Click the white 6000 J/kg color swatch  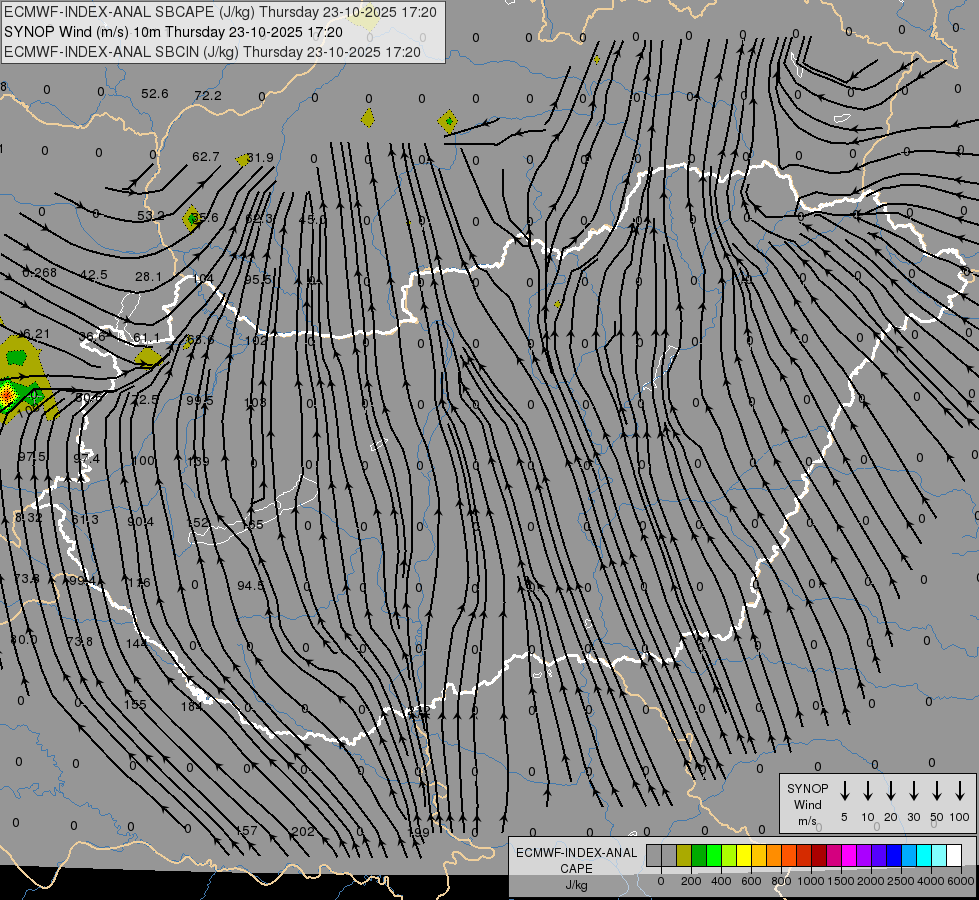tap(954, 855)
